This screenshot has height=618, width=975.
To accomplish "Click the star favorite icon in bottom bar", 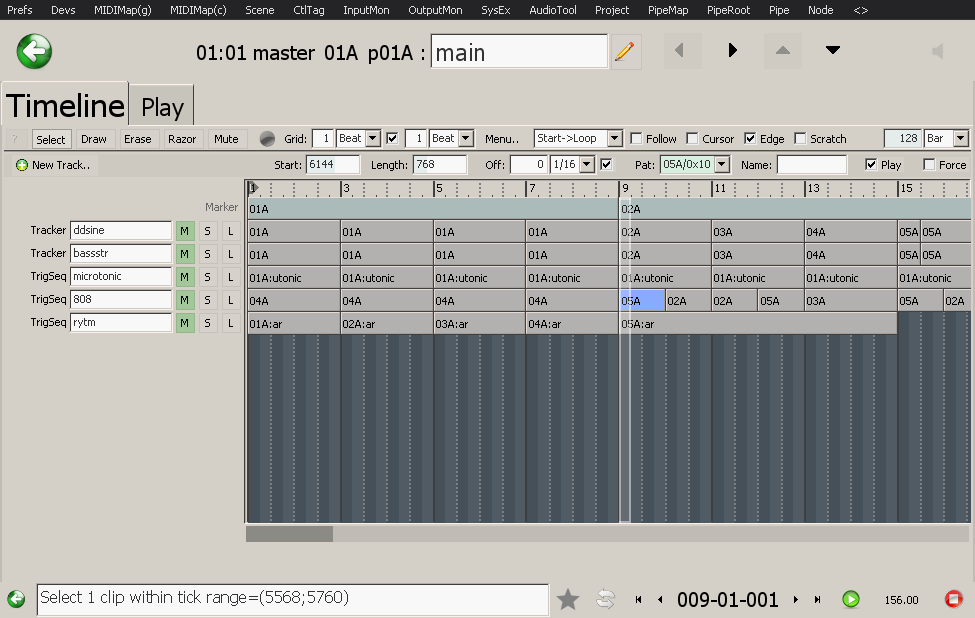I will 568,599.
